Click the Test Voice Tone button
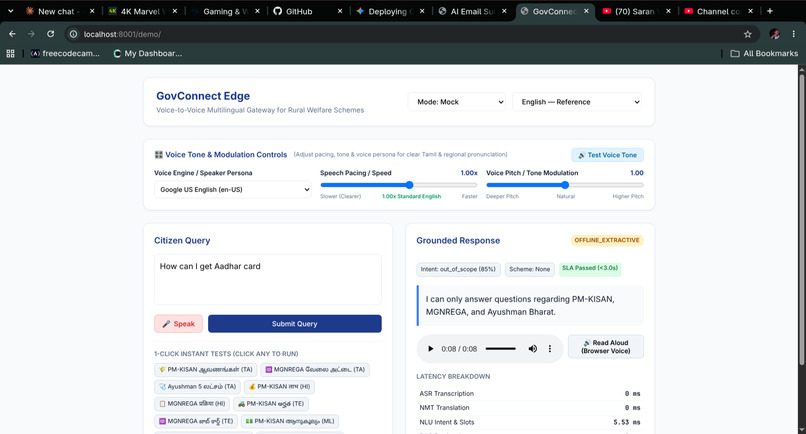The height and width of the screenshot is (434, 806). coord(607,155)
